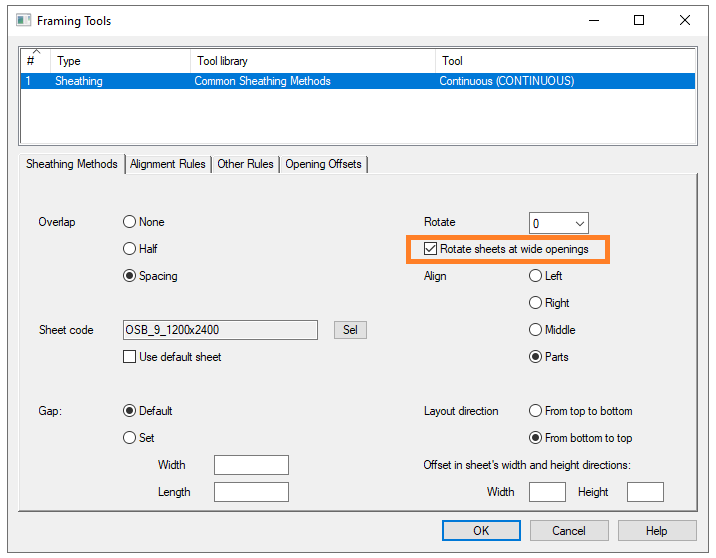
Task: Click the offset Height input field
Action: point(645,492)
